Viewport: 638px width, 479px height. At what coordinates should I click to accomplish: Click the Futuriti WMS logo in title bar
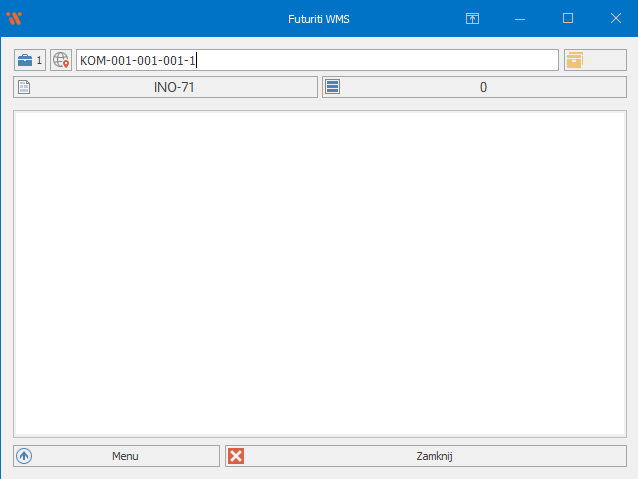pyautogui.click(x=14, y=18)
